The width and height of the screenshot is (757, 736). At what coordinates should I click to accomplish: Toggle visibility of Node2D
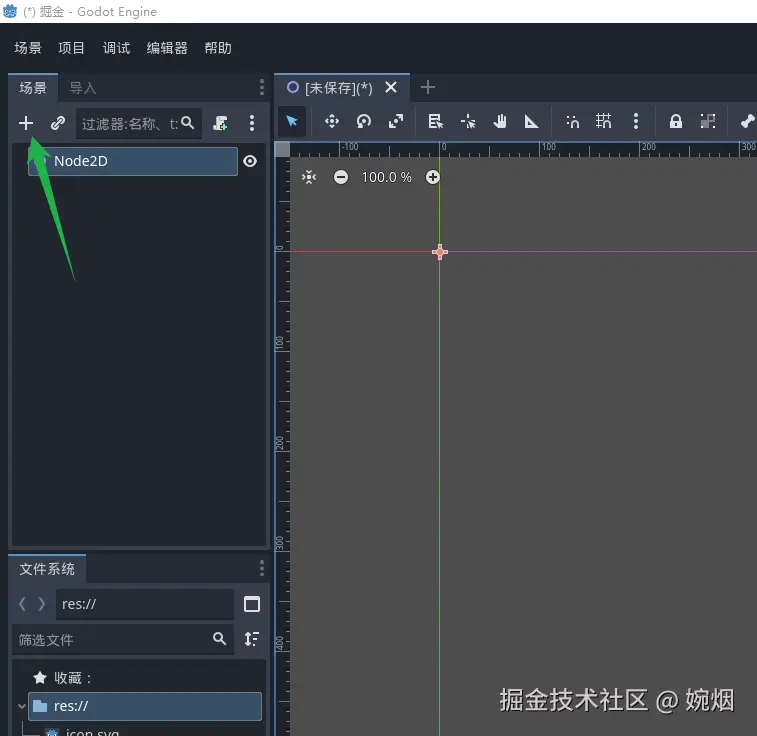tap(250, 161)
